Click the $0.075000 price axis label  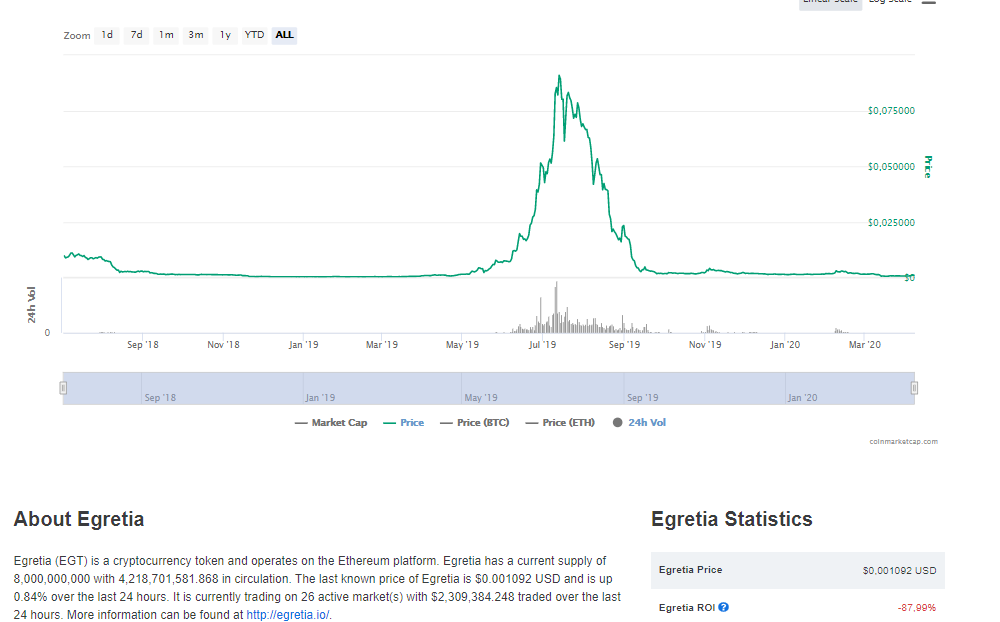coord(891,111)
